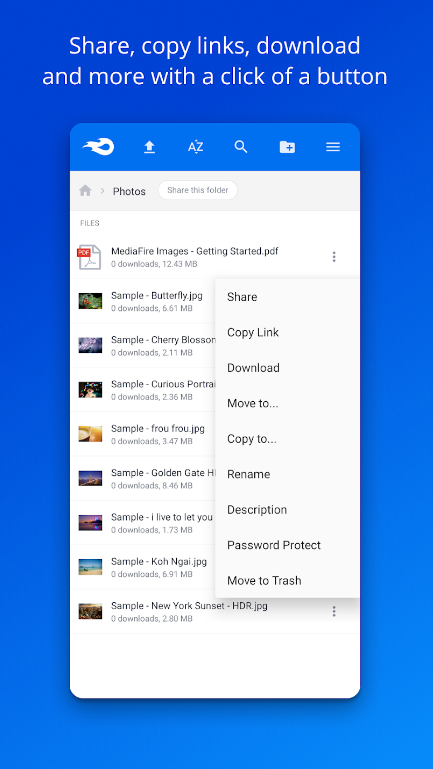This screenshot has height=769, width=433.
Task: Choose Share from the context menu
Action: pos(242,297)
